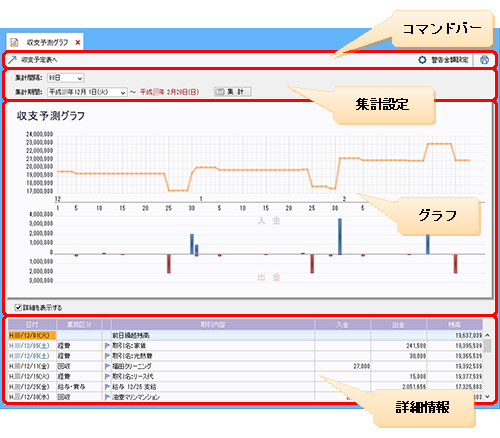Click the 収支予定表へ link
The height and width of the screenshot is (438, 500).
(x=39, y=60)
